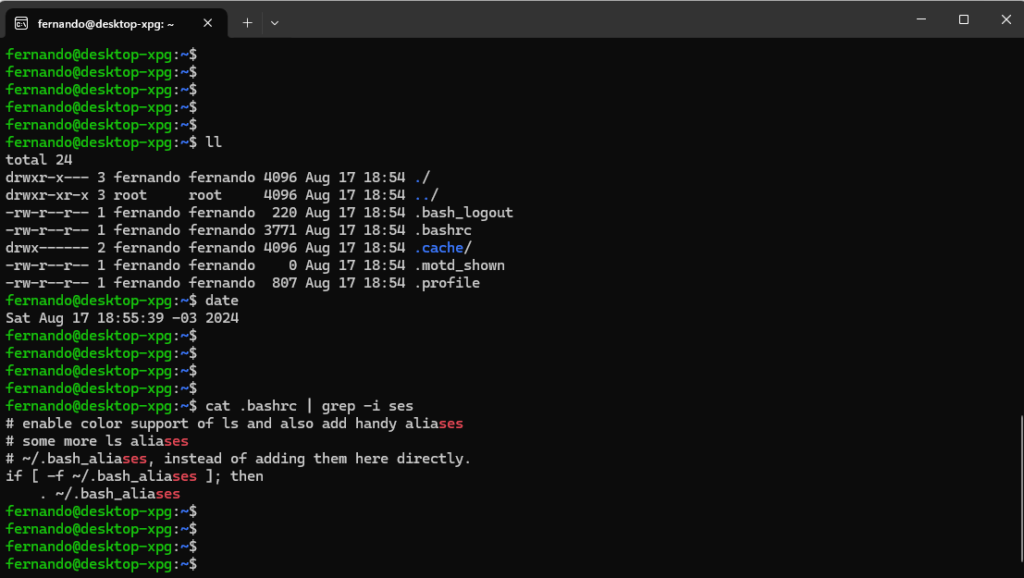Screen dimensions: 1024x578
Task: Click the 'drwxr-x---' permissions text
Action: click(47, 178)
